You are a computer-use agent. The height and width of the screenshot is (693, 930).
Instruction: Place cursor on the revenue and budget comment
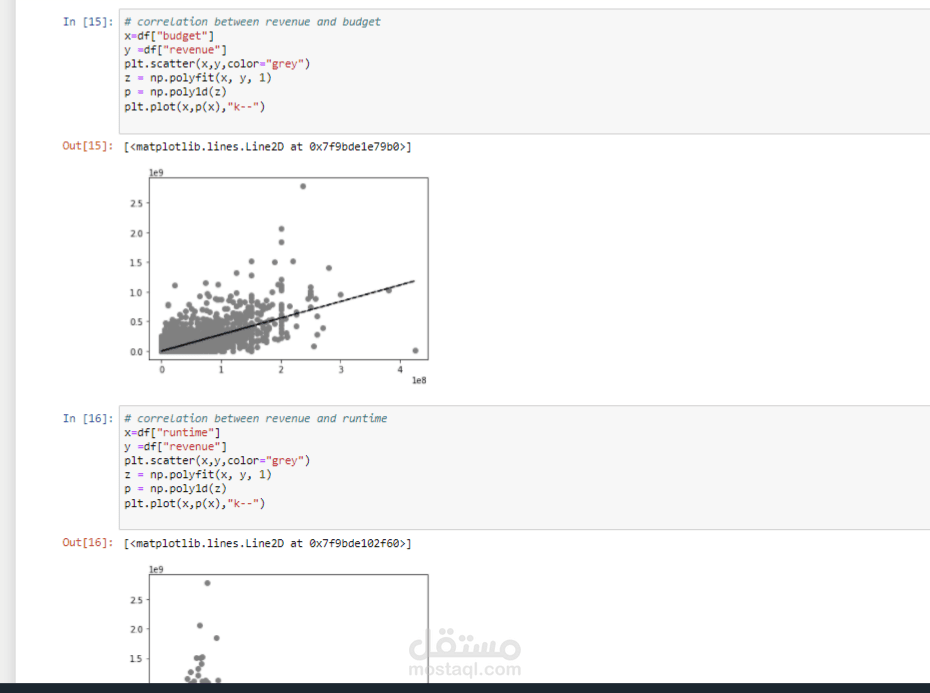252,22
